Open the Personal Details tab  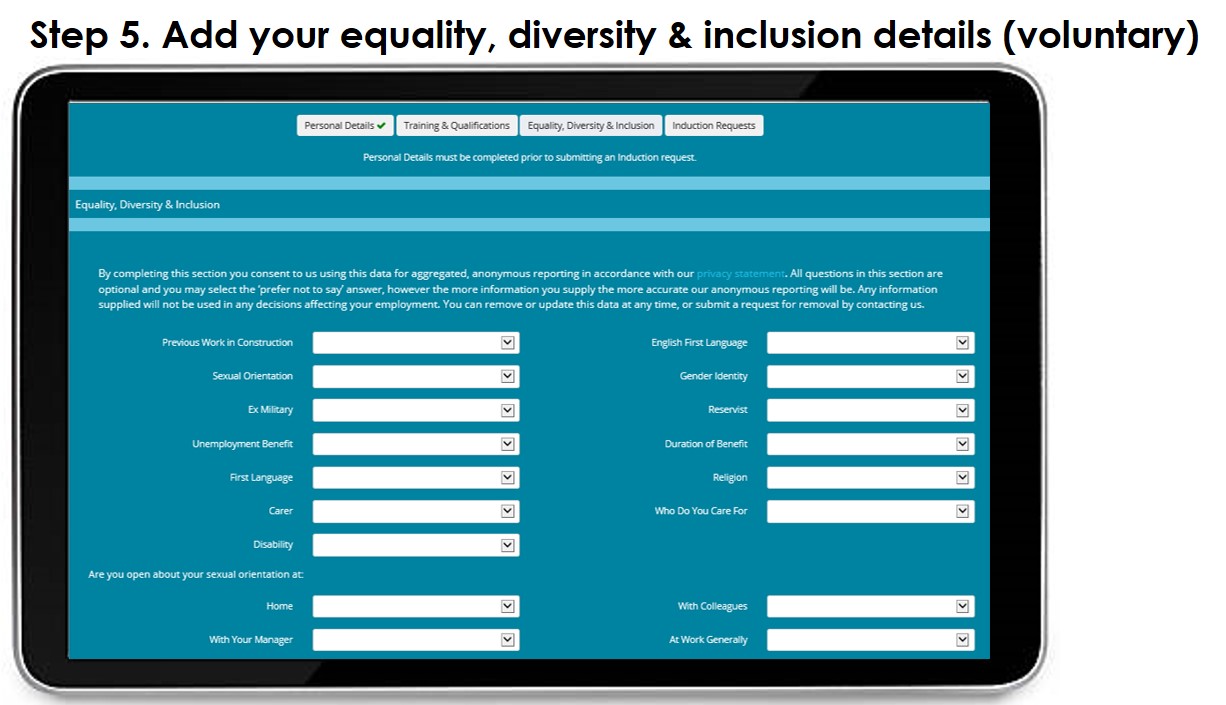point(345,126)
